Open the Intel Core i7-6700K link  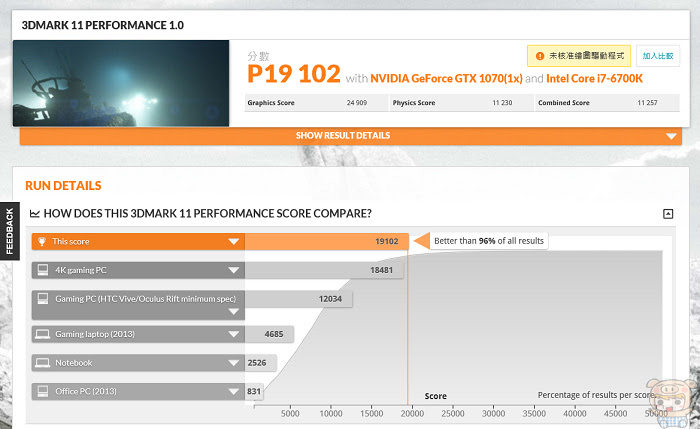[594, 79]
